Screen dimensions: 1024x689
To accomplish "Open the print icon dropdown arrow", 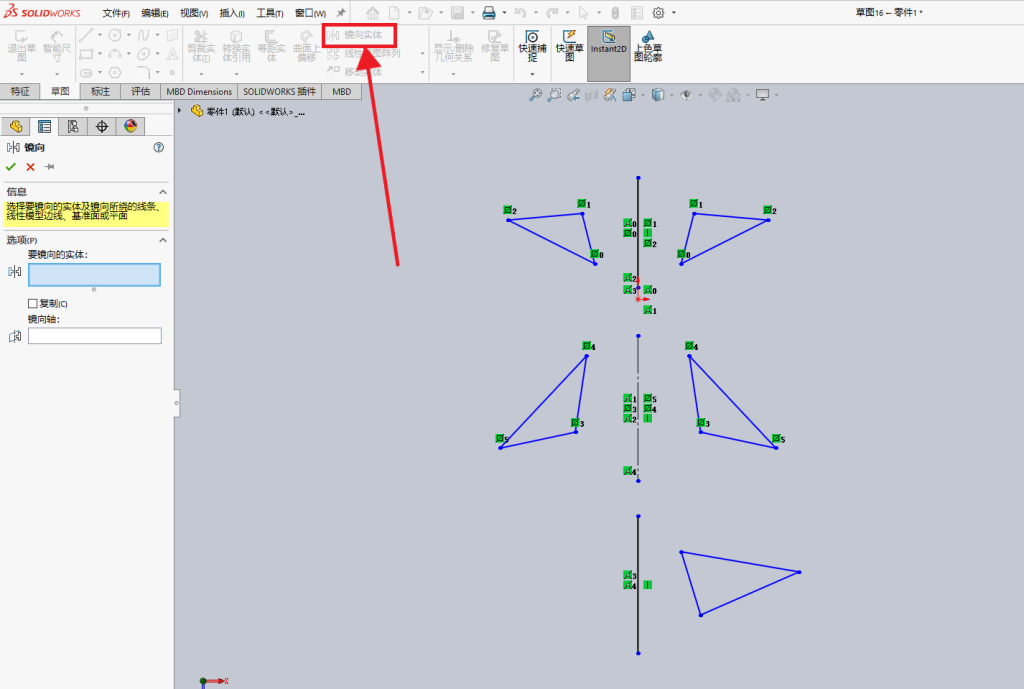I will [504, 12].
